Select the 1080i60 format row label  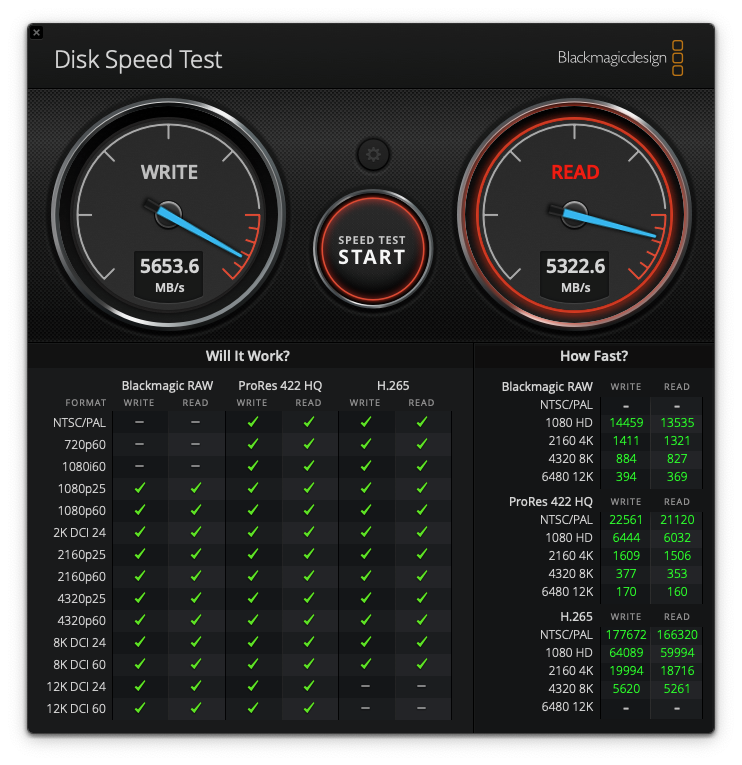pos(83,466)
